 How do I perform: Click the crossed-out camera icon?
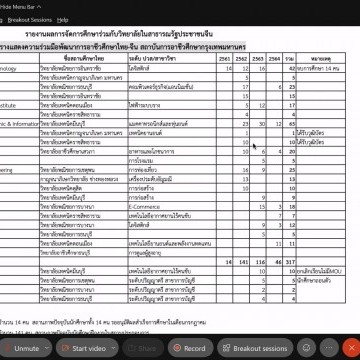pyautogui.click(x=66, y=348)
